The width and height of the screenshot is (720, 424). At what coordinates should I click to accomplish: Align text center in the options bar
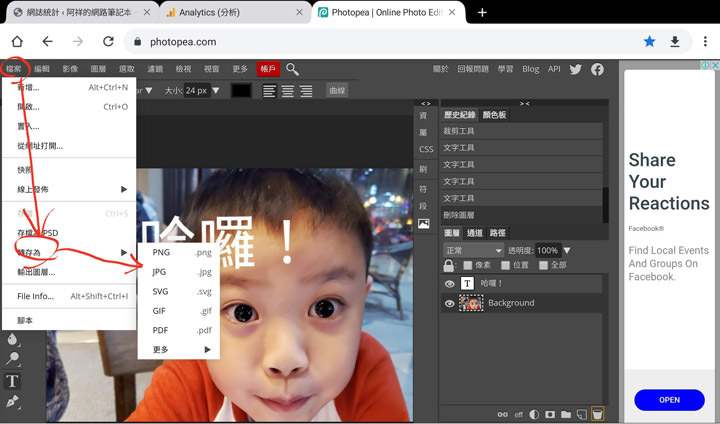coord(287,91)
